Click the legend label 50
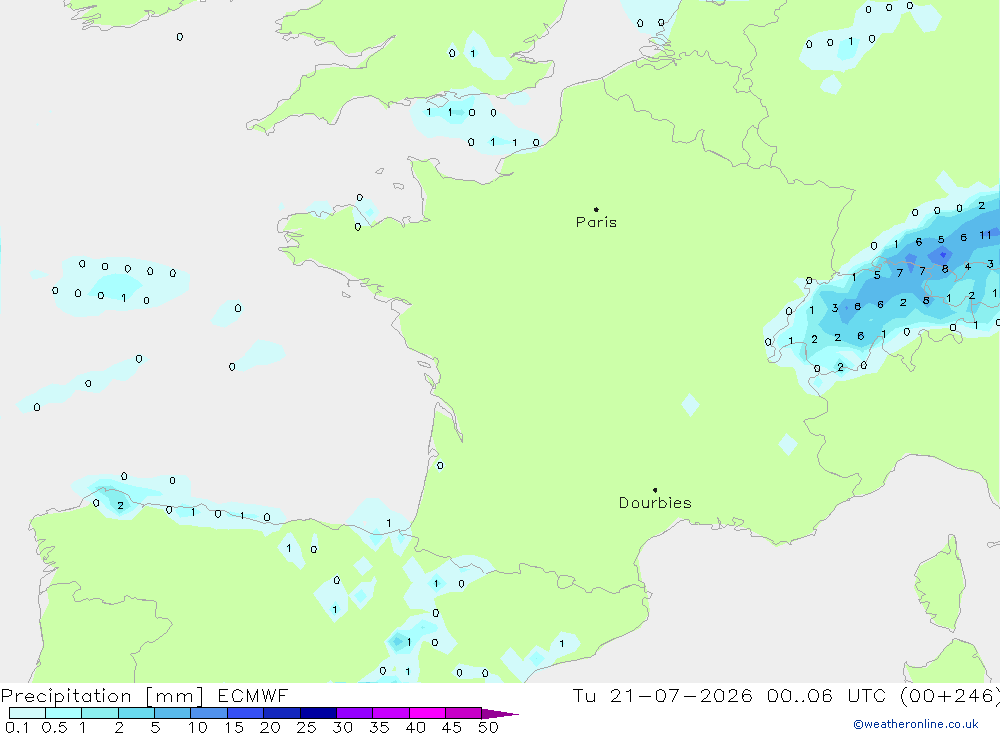1000x733 pixels. (488, 727)
